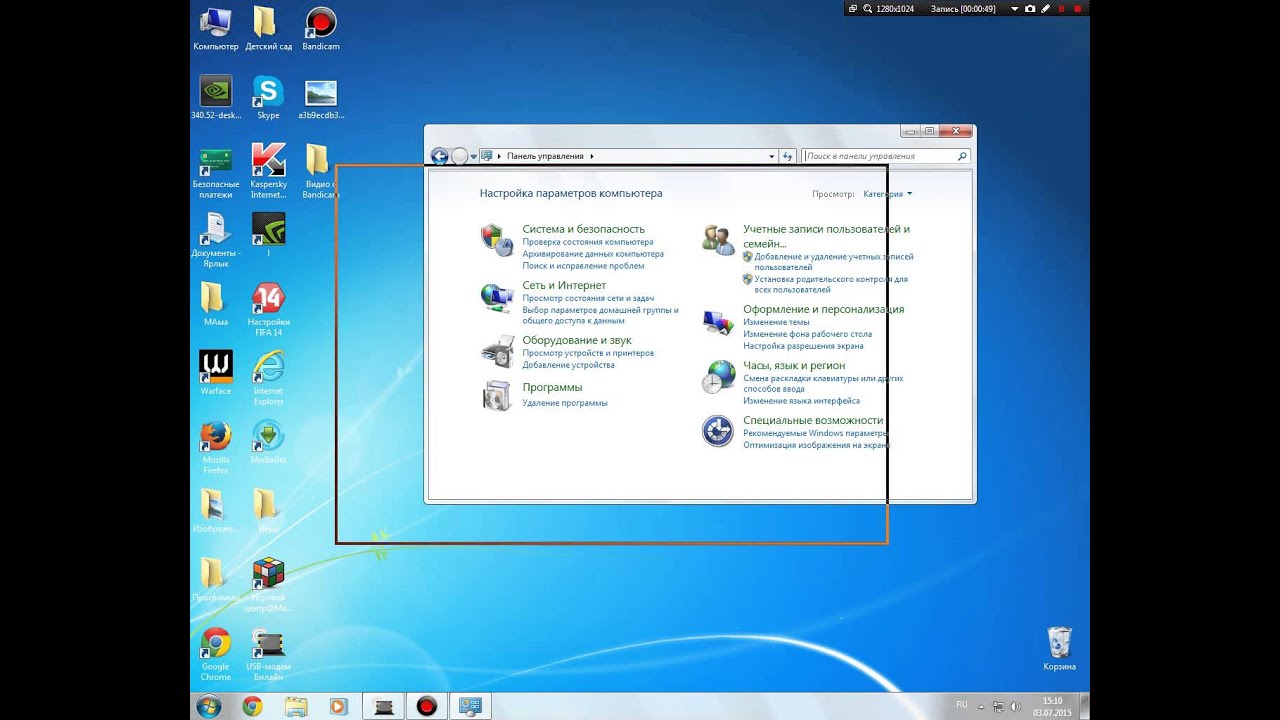Open Chrome from the taskbar
The height and width of the screenshot is (720, 1280).
tap(252, 706)
